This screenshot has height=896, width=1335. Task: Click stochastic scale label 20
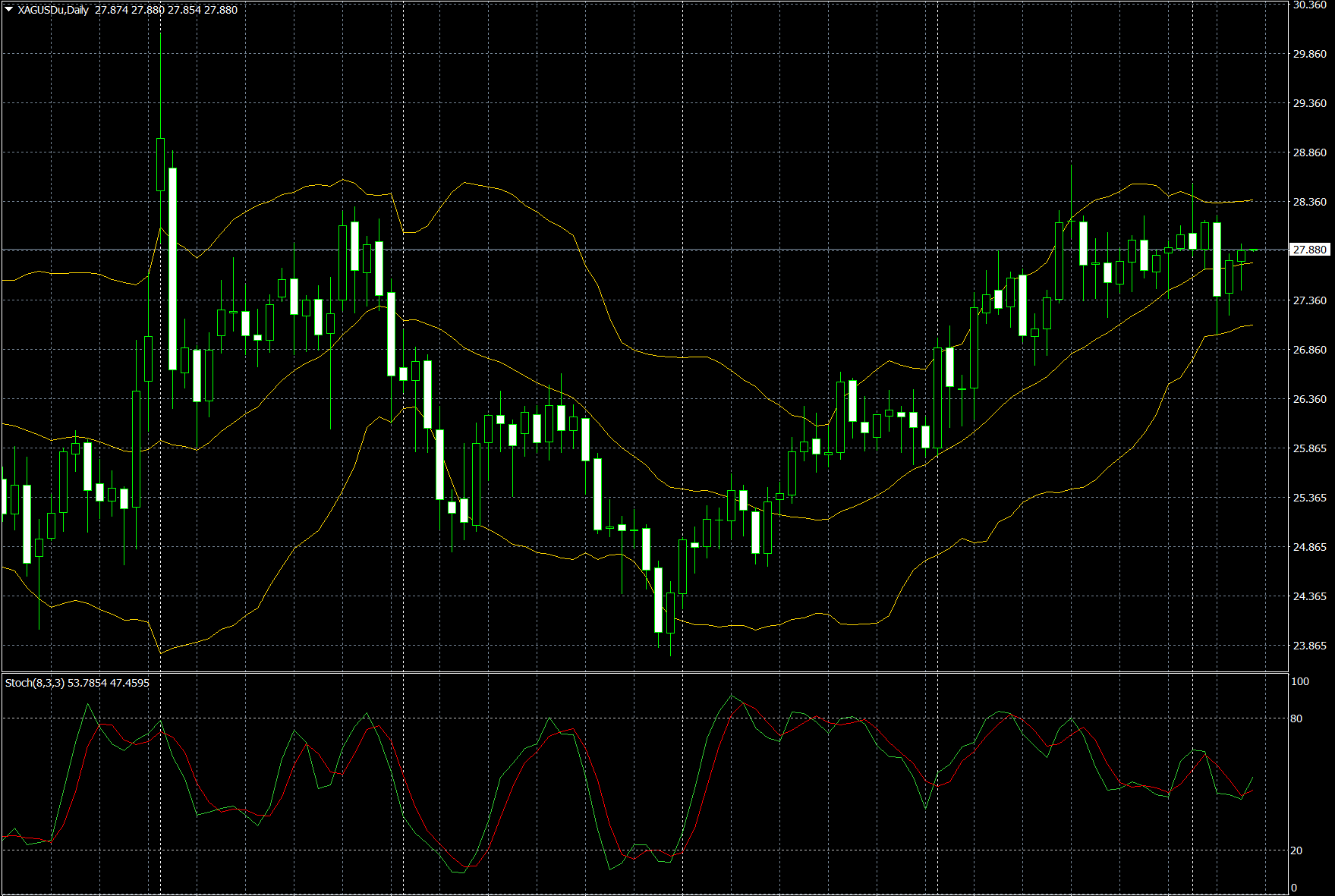click(1296, 850)
